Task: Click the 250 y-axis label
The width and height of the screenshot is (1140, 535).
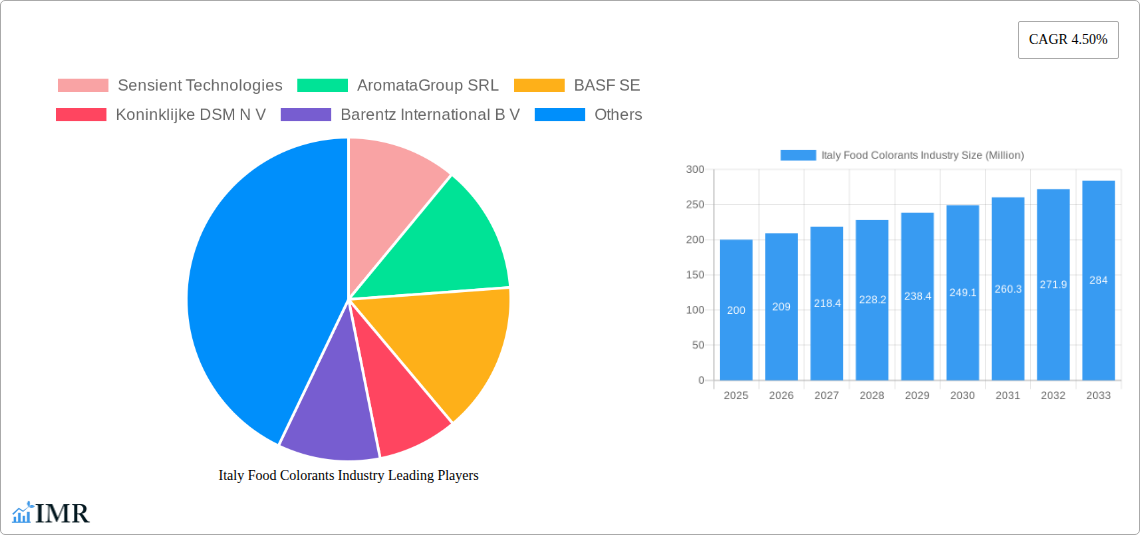Action: point(695,205)
